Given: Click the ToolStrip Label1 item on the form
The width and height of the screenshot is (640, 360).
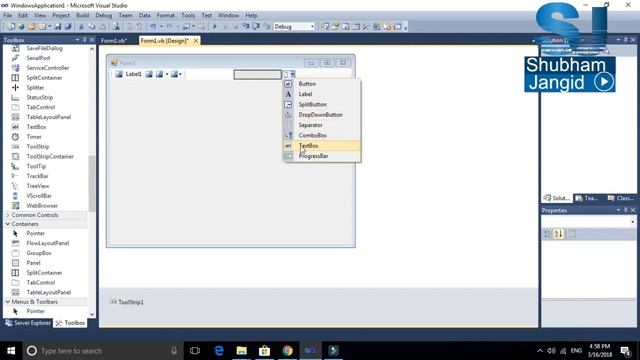Looking at the screenshot, I should click(x=133, y=74).
